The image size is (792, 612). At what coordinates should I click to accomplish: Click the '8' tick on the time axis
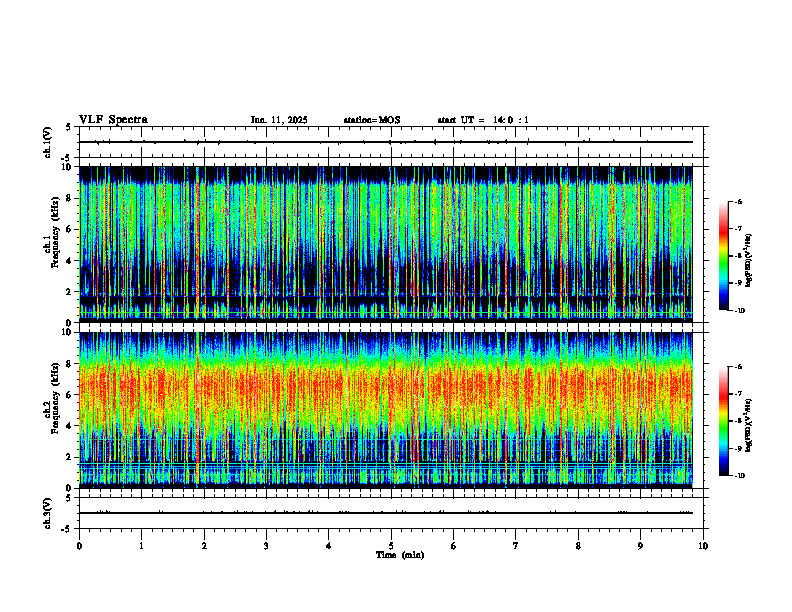click(x=578, y=546)
